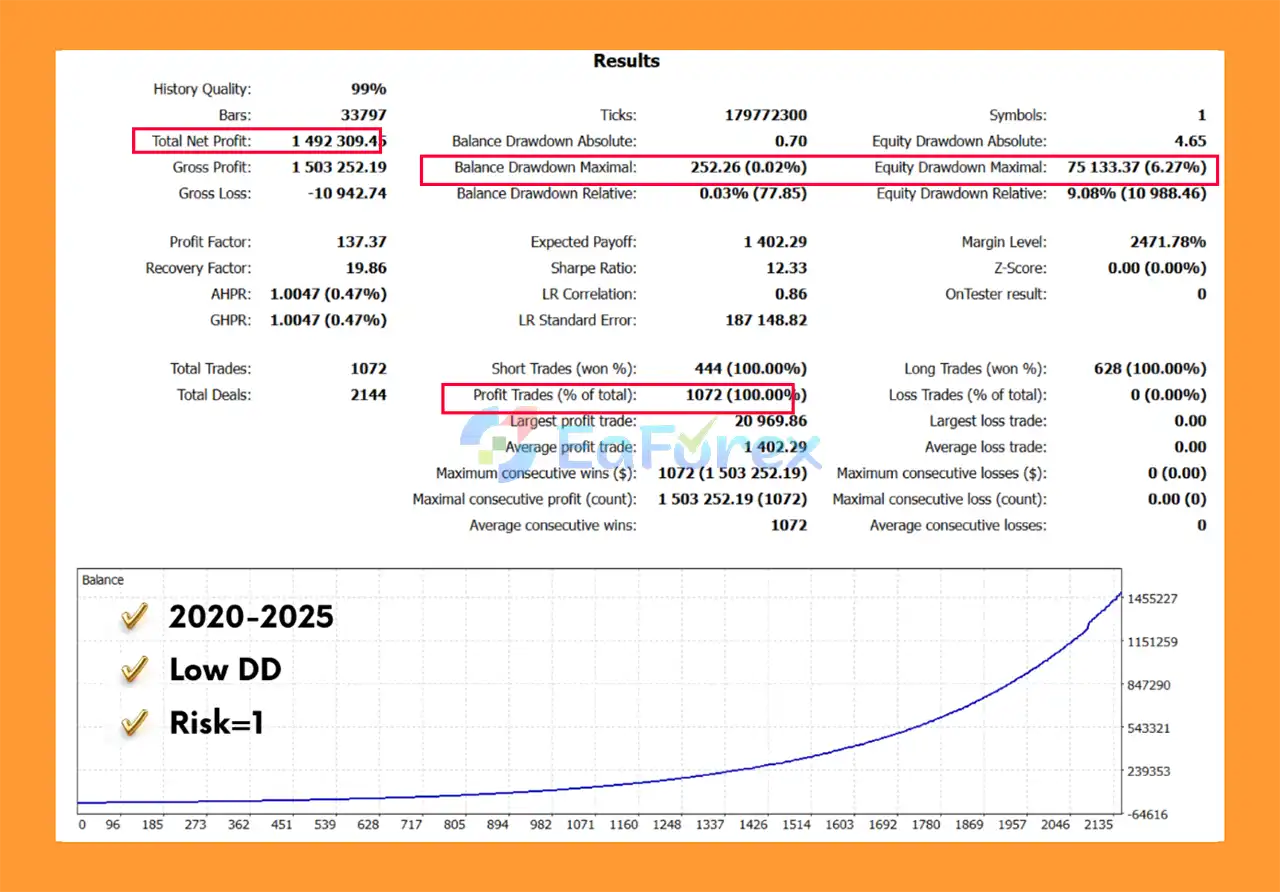Click the gold checkmark beside 2020-2025
Viewport: 1280px width, 892px height.
[133, 618]
